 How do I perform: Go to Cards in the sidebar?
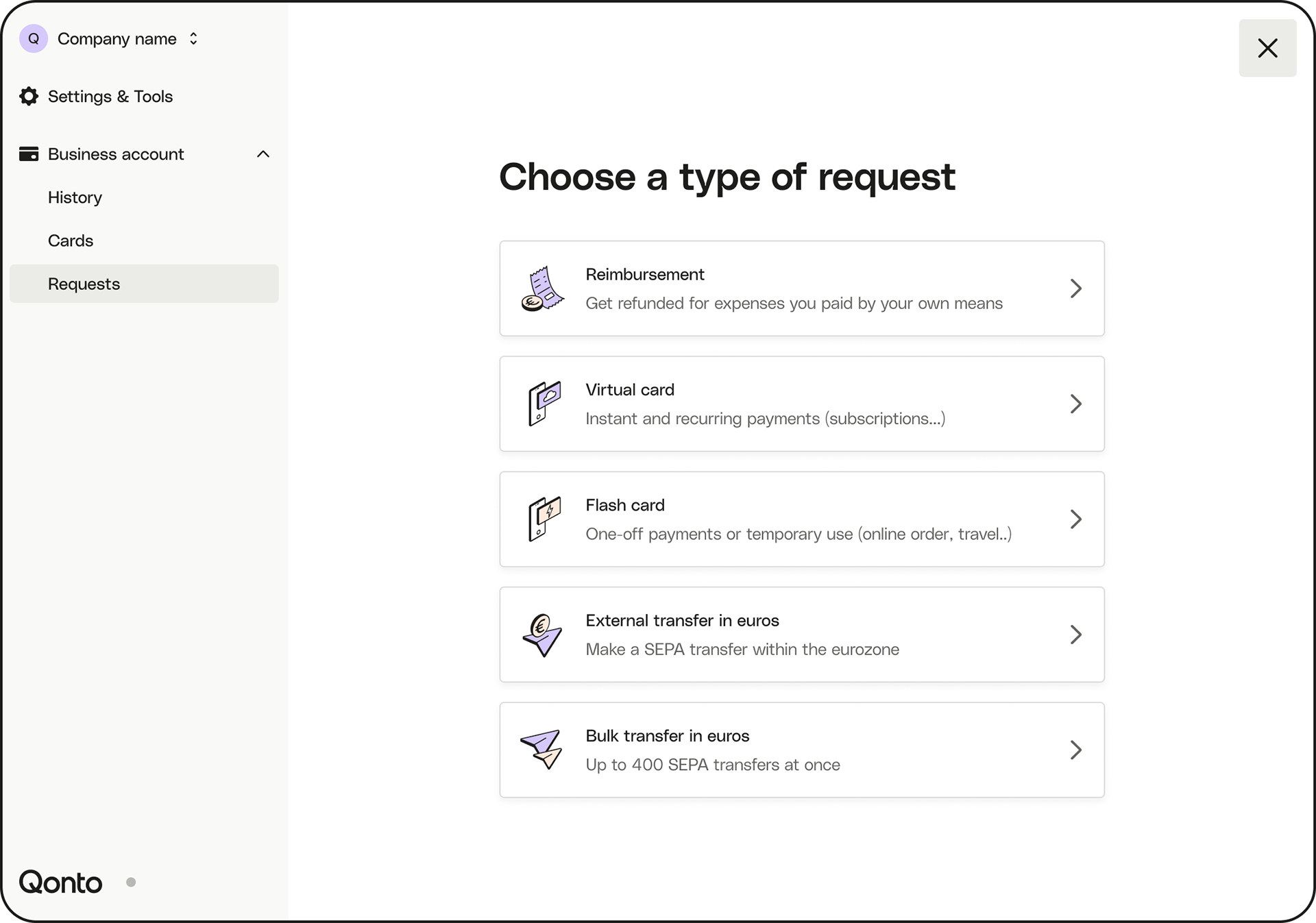coord(71,241)
